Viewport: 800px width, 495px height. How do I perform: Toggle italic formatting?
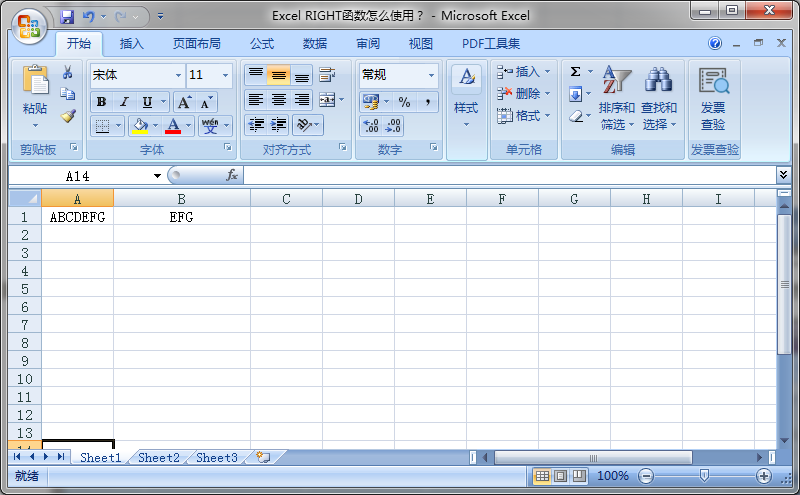pos(124,102)
